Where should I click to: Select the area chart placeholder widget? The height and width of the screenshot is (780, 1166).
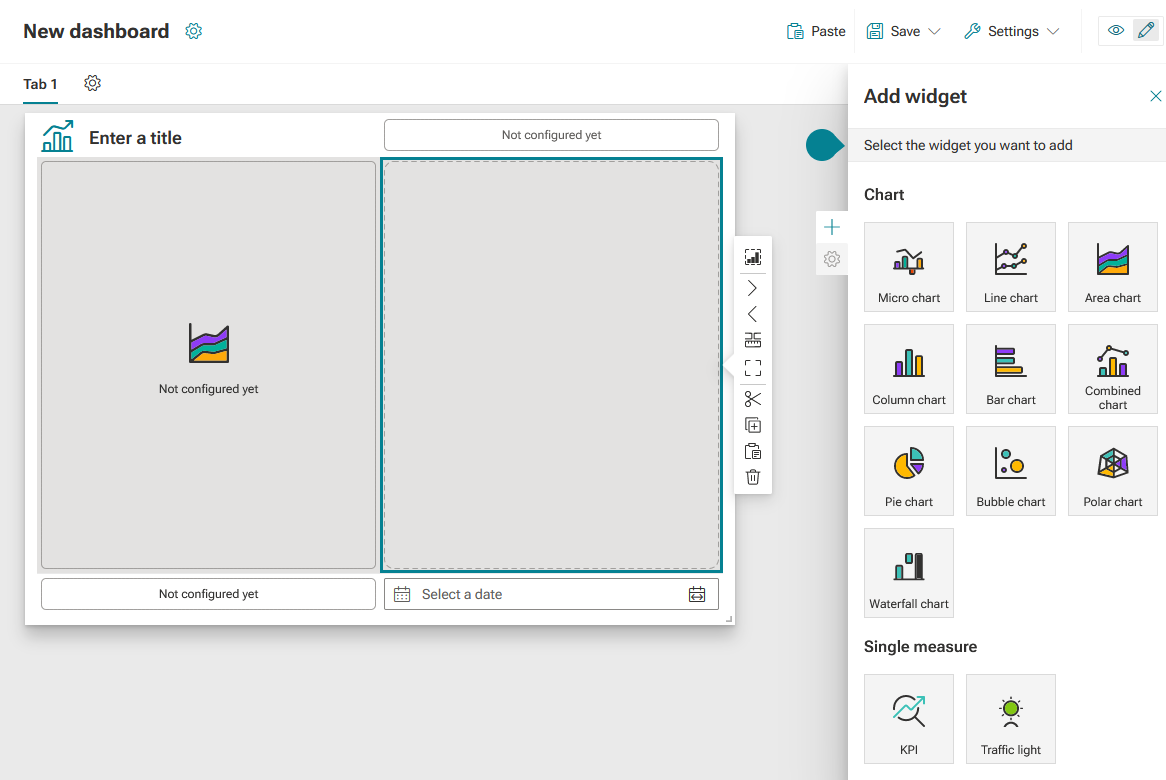208,365
